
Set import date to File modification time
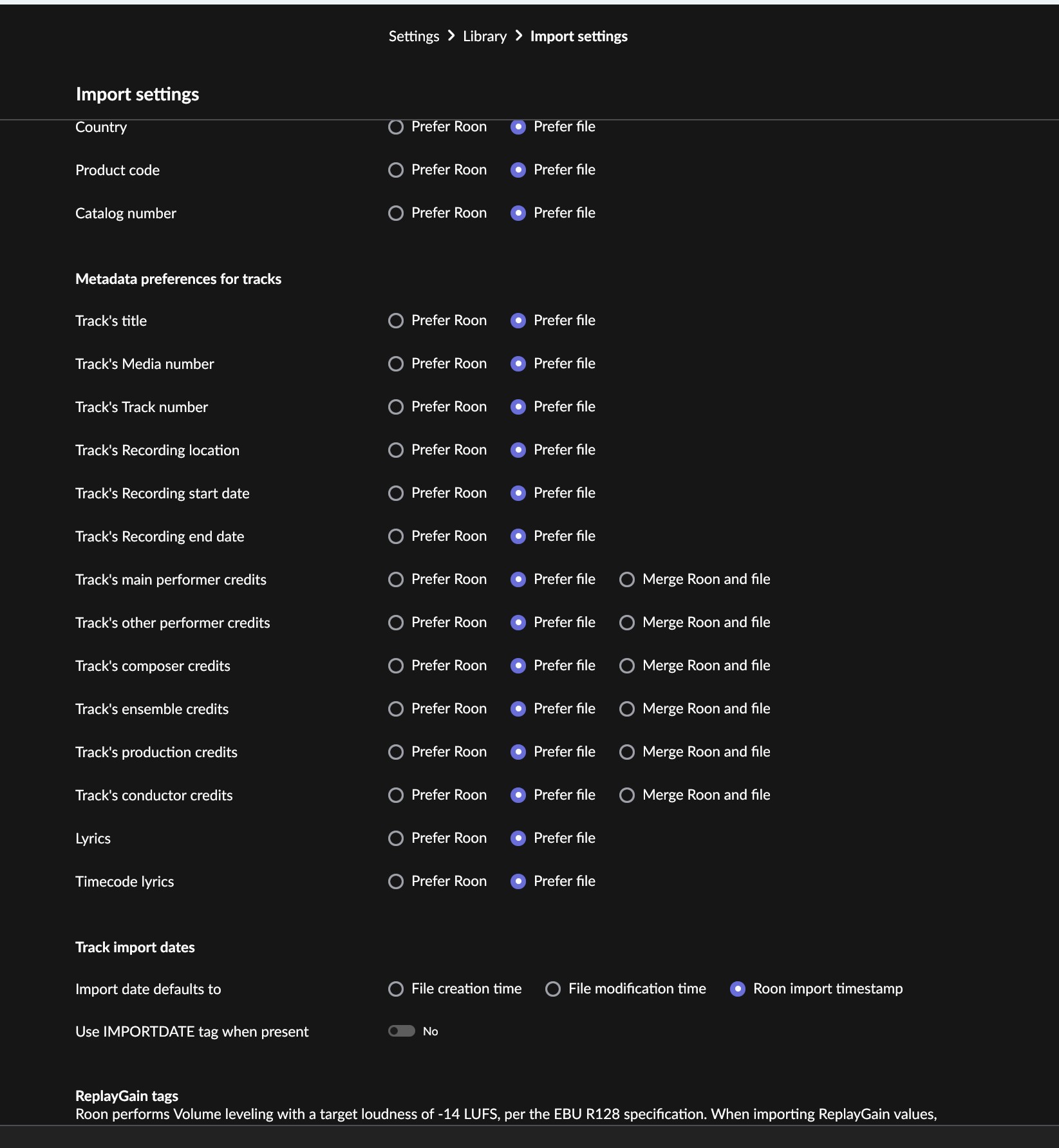point(552,989)
